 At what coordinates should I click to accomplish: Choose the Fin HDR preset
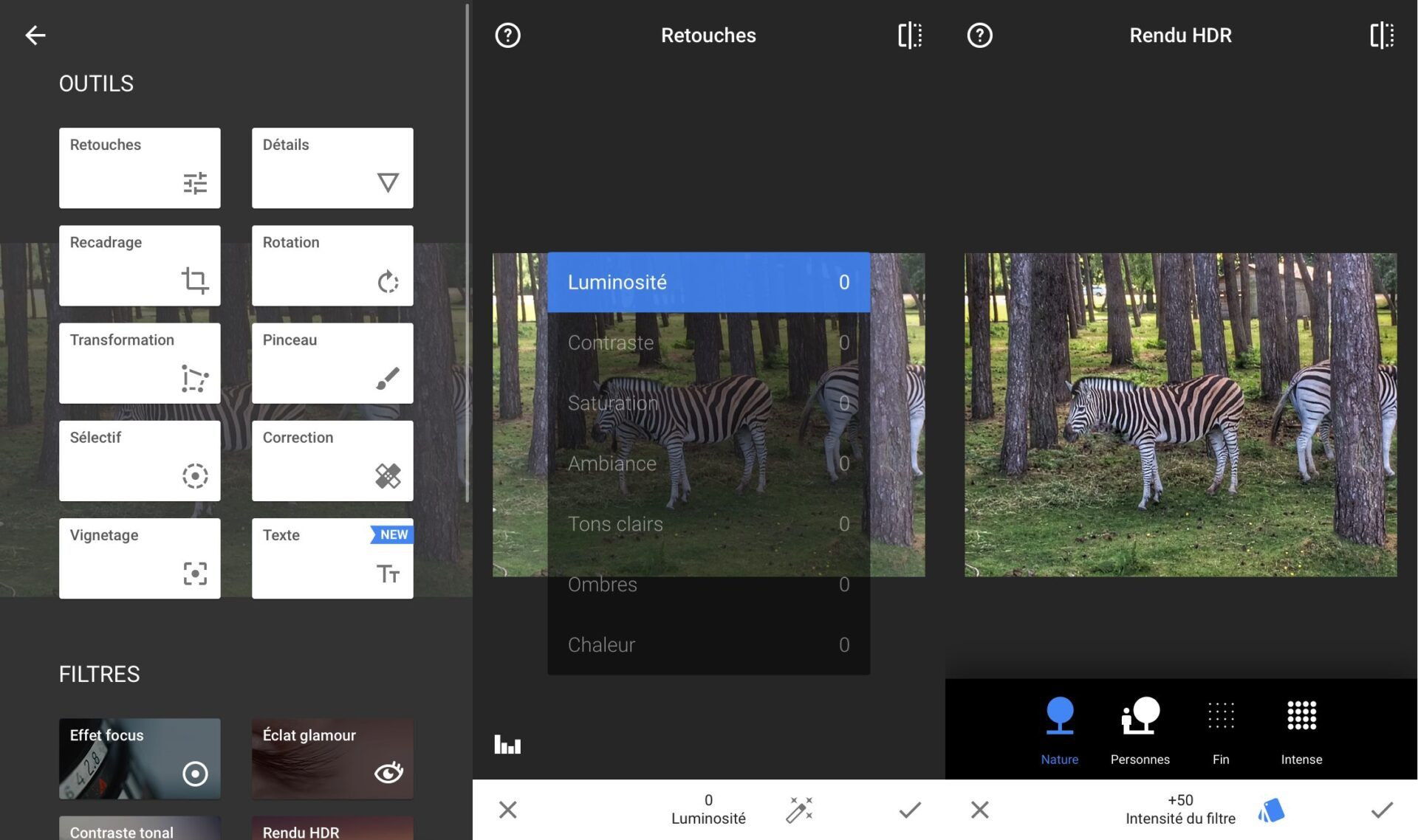(1221, 731)
